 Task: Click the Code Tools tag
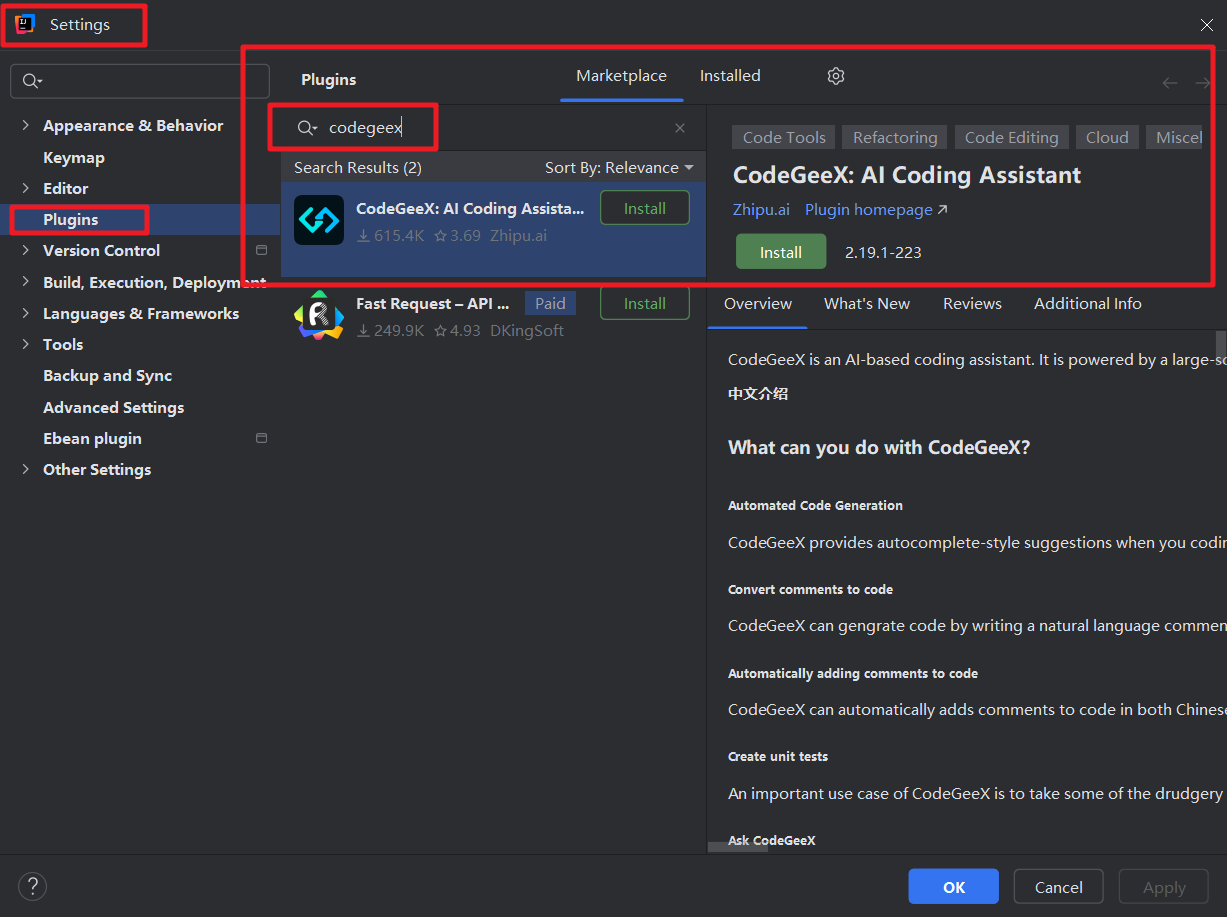pos(784,138)
